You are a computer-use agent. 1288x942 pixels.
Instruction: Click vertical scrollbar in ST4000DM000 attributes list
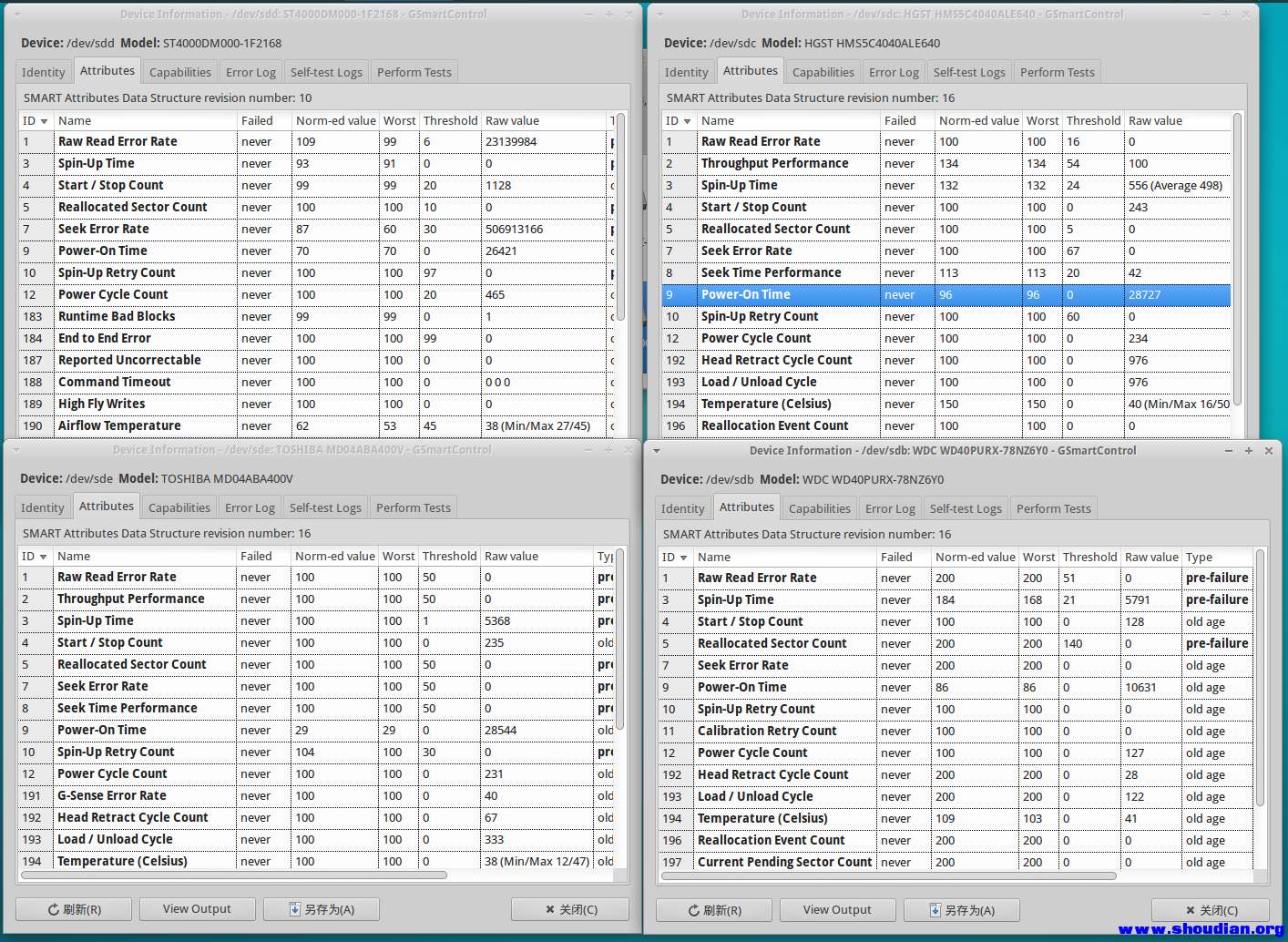pyautogui.click(x=620, y=216)
